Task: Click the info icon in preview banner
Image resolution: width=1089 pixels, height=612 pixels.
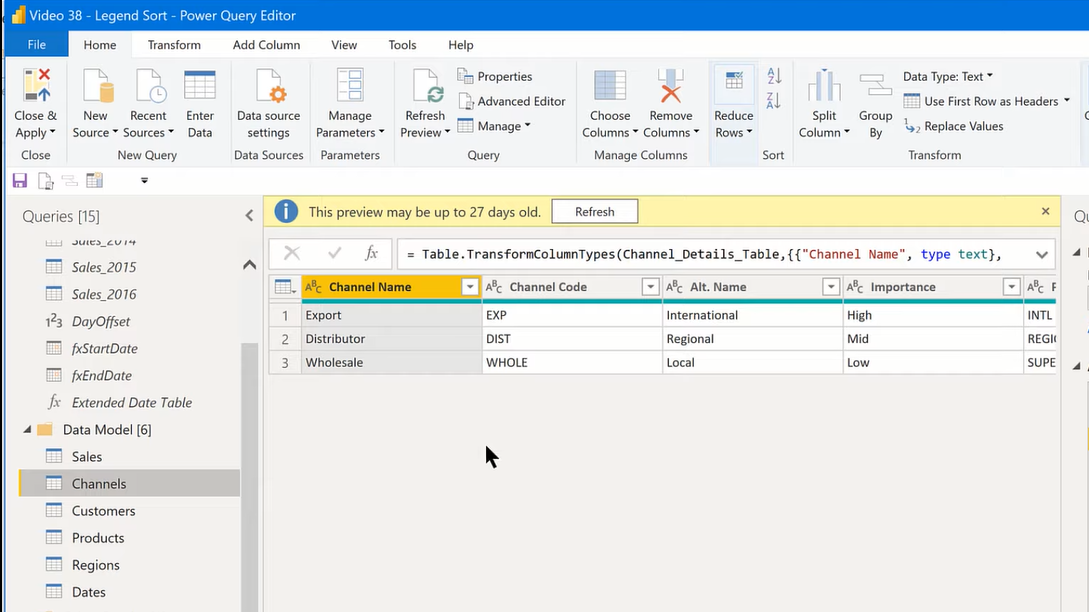Action: 286,211
